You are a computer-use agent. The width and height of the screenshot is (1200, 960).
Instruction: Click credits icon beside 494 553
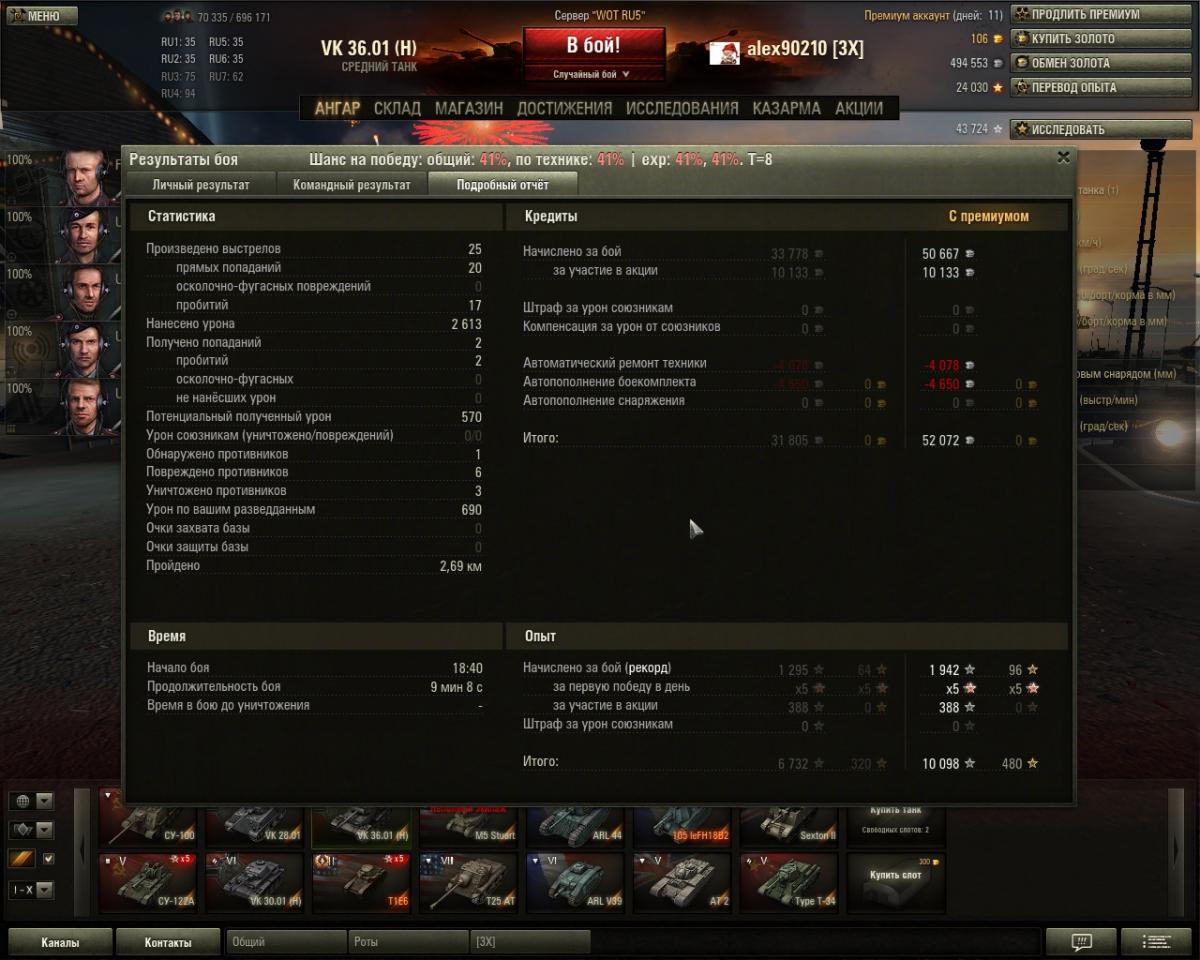pos(997,63)
